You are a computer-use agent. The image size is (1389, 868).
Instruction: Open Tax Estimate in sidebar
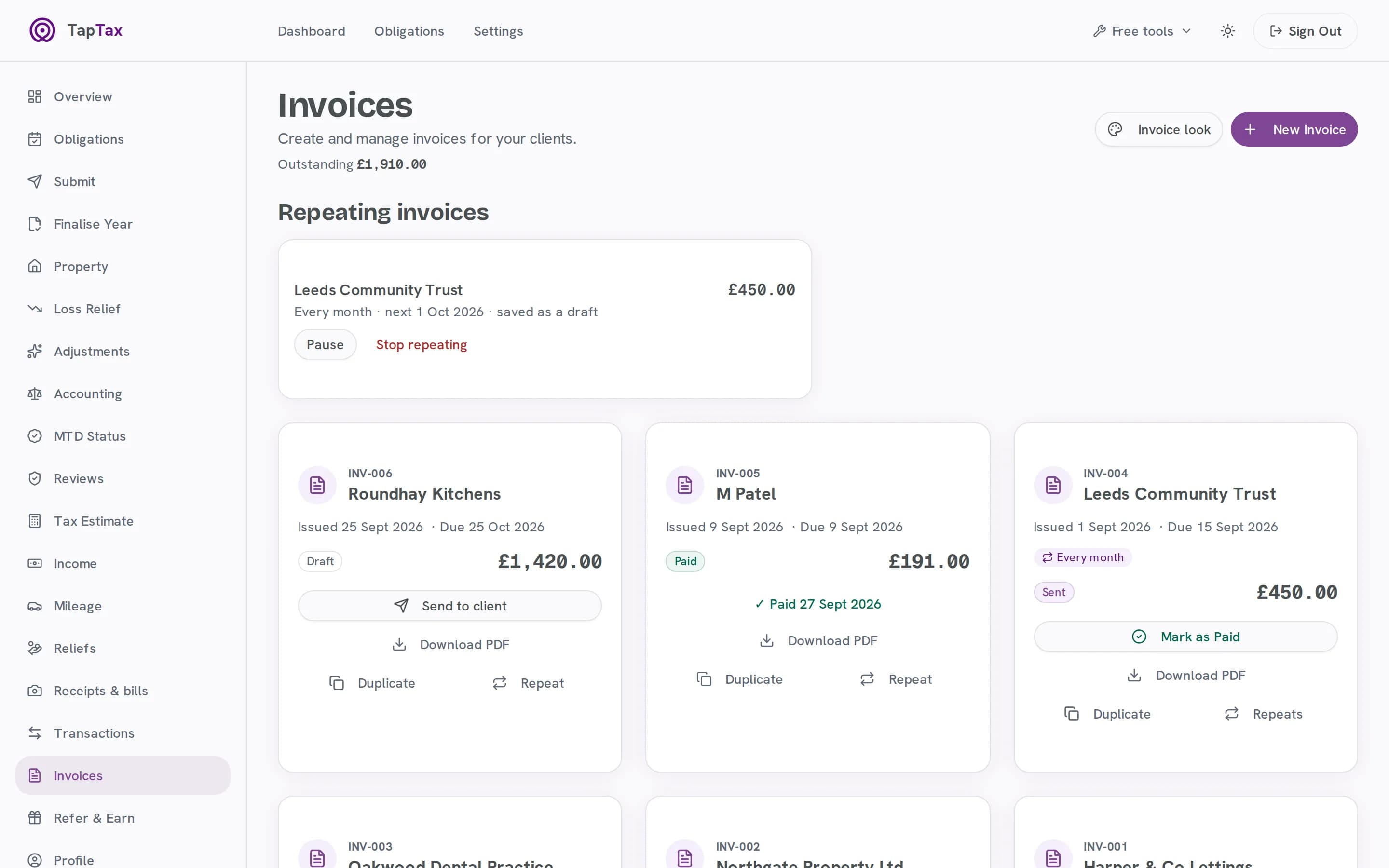coord(123,521)
